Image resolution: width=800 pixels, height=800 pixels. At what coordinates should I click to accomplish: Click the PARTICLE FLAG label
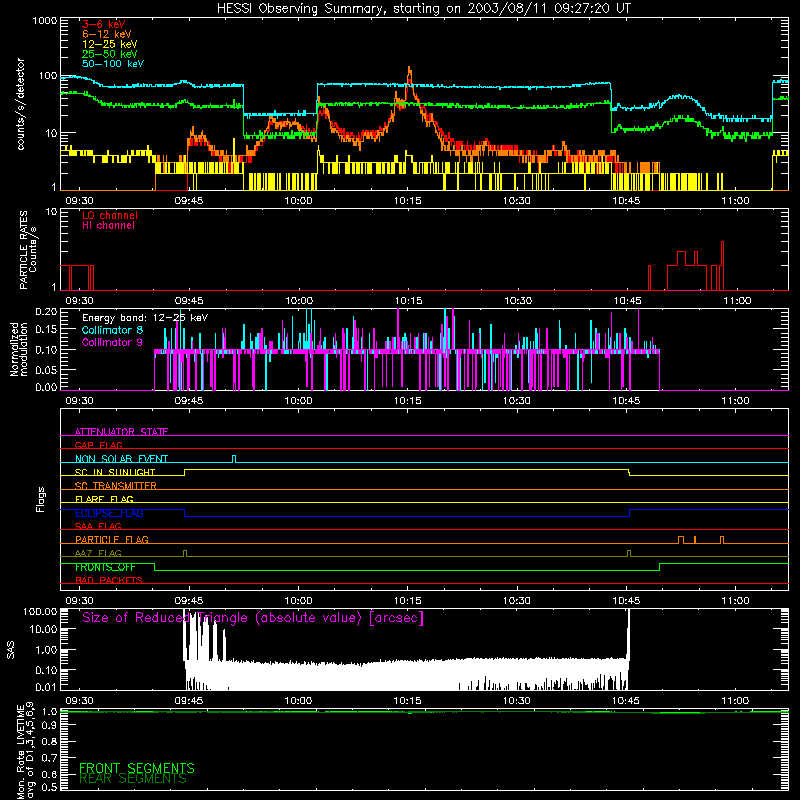pyautogui.click(x=112, y=539)
